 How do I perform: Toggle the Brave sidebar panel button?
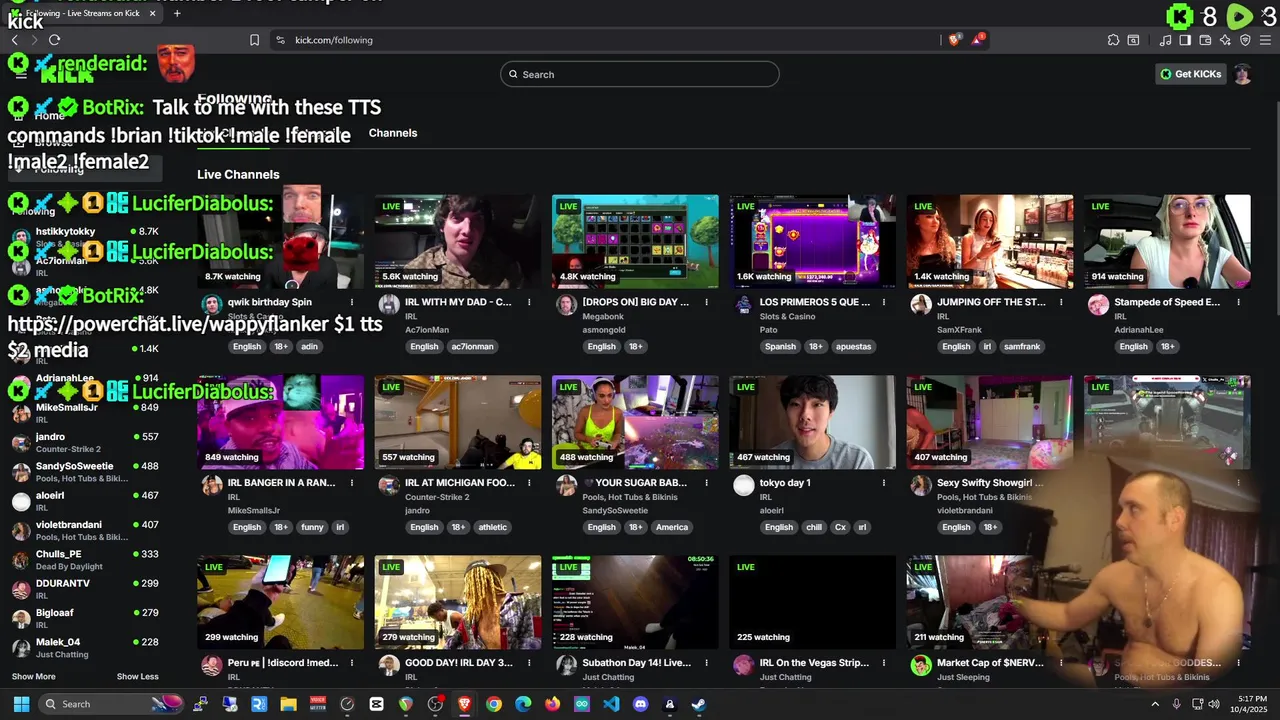click(1185, 40)
